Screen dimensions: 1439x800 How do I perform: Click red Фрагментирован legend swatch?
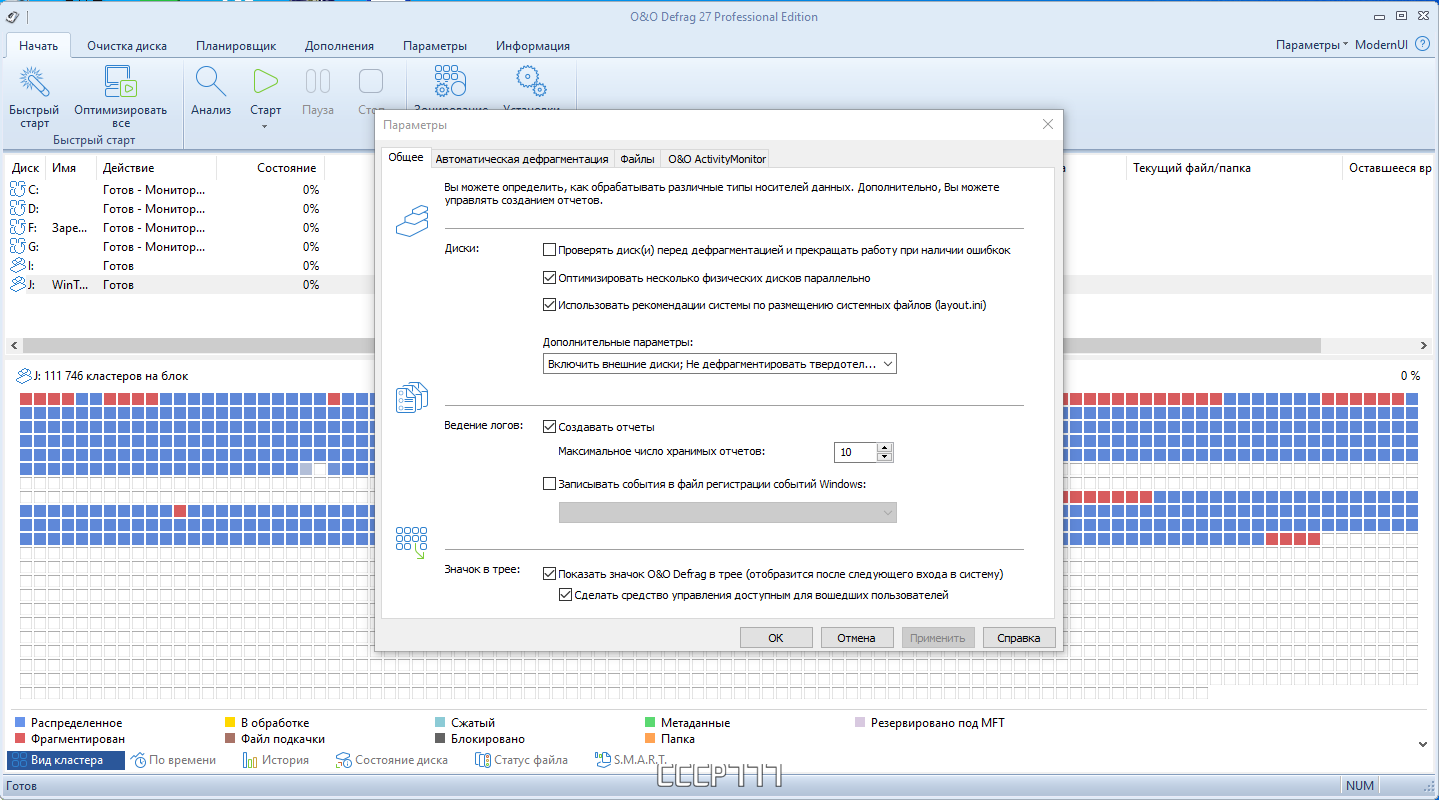point(20,739)
